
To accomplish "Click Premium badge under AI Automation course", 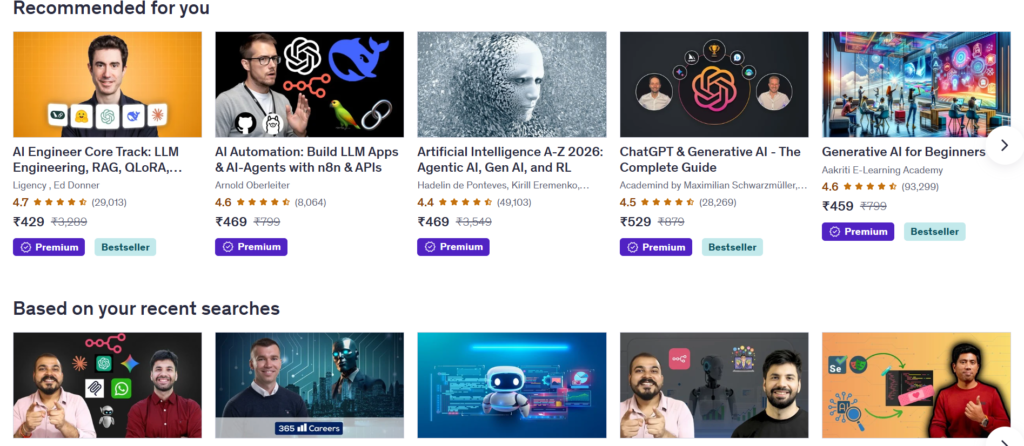I will 251,247.
